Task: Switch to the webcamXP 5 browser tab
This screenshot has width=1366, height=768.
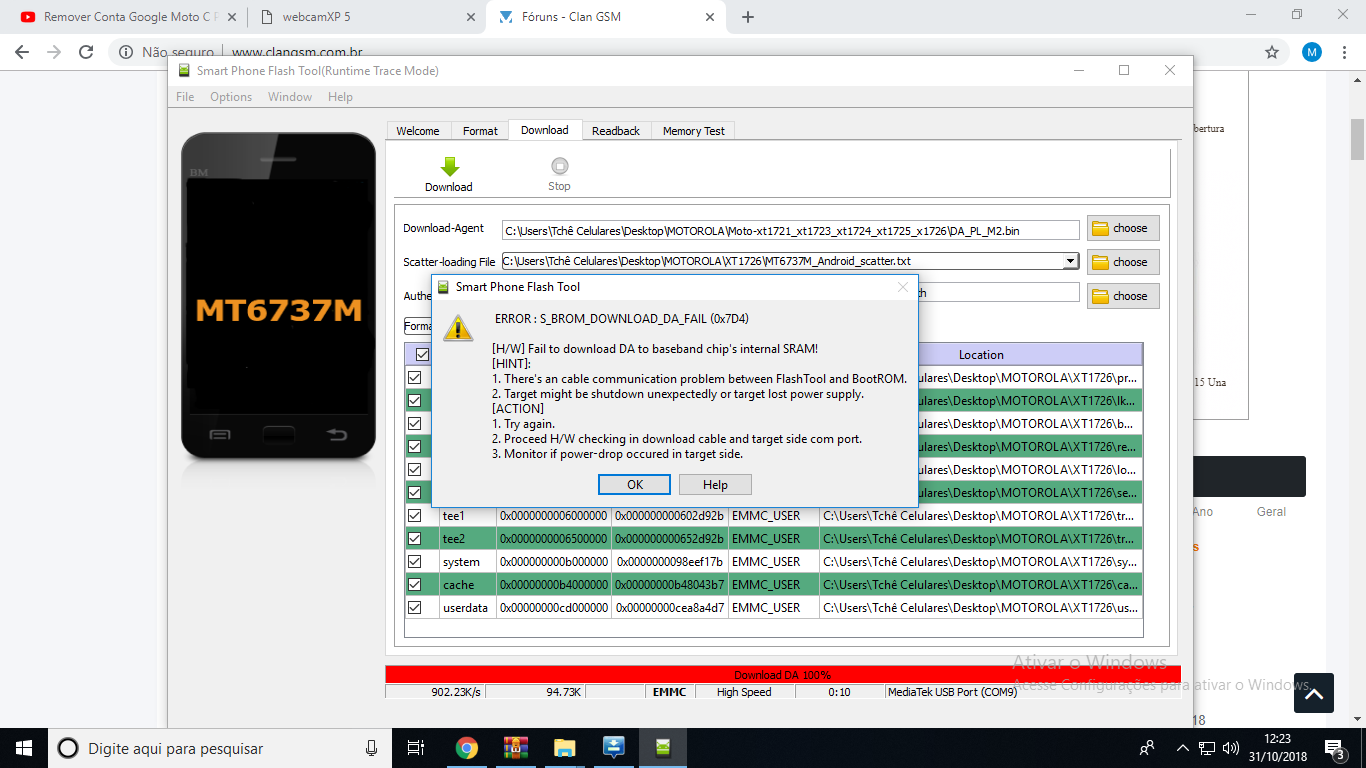Action: coord(364,17)
